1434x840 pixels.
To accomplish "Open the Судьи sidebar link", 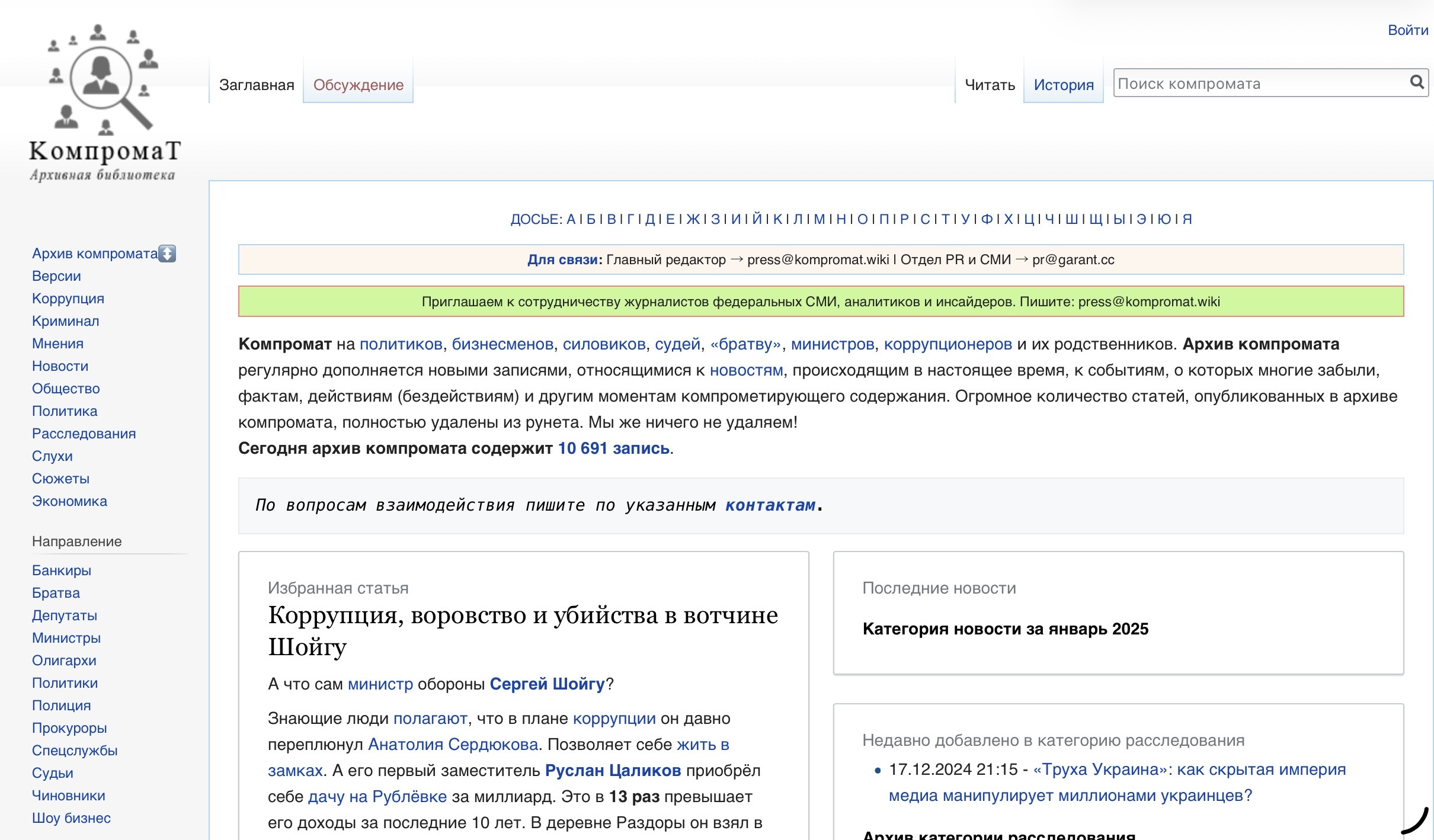I will pos(53,773).
